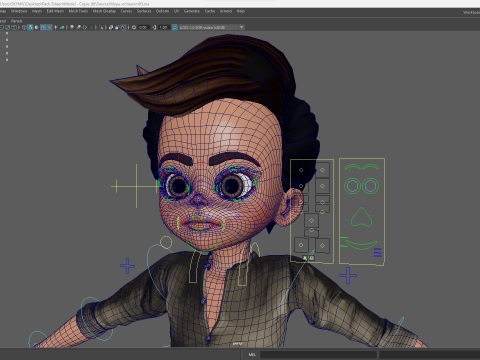Viewport: 480px width, 360px height.
Task: Open the Arnold menu
Action: [226, 11]
